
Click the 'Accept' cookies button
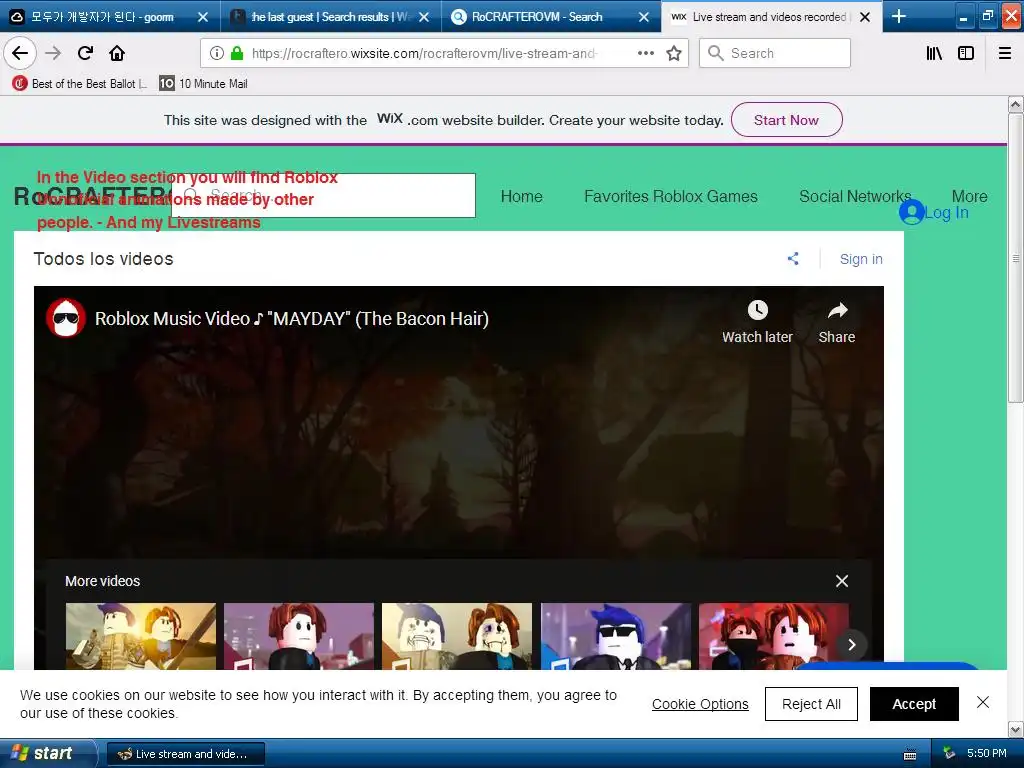pyautogui.click(x=914, y=704)
